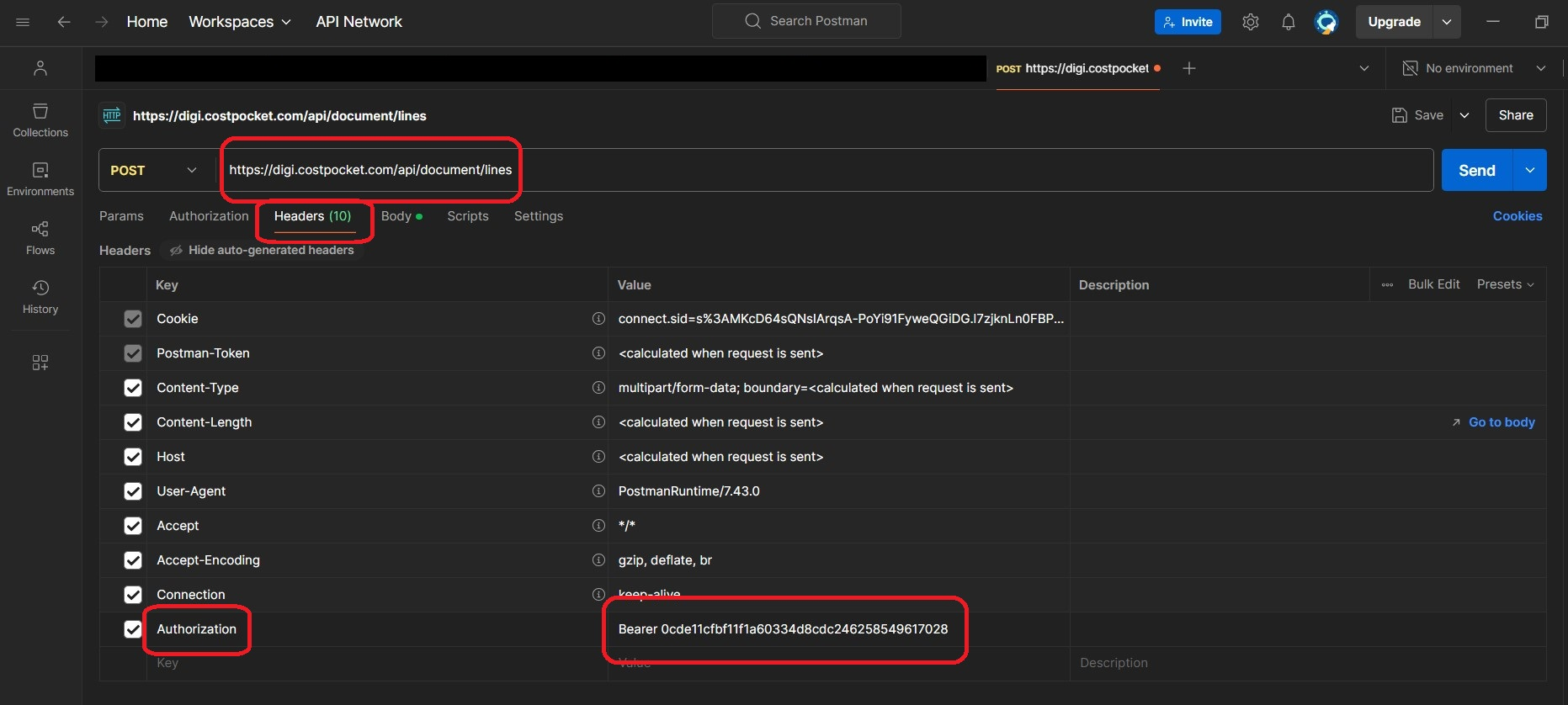Uncheck the Authorization header checkbox

pyautogui.click(x=133, y=629)
